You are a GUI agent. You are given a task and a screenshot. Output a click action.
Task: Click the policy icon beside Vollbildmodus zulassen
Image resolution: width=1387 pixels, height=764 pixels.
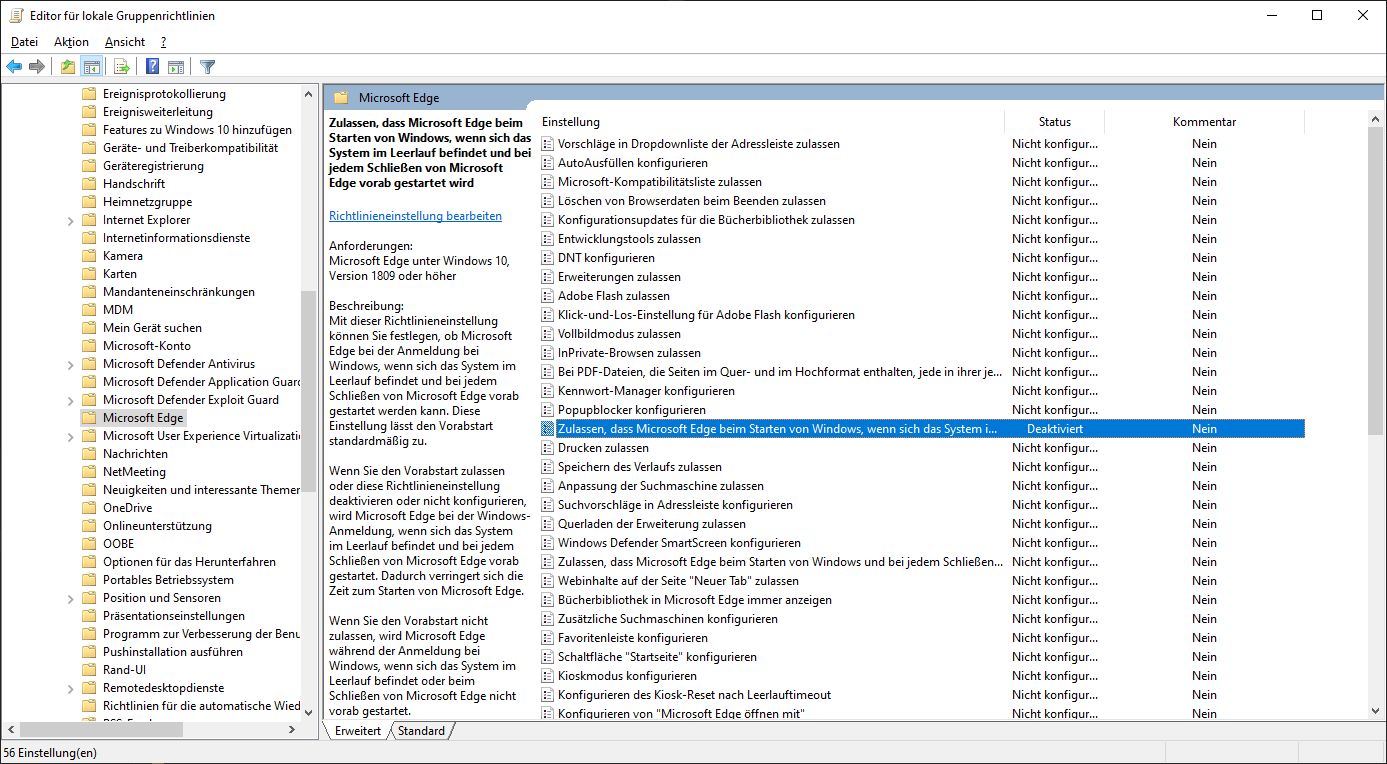point(547,334)
